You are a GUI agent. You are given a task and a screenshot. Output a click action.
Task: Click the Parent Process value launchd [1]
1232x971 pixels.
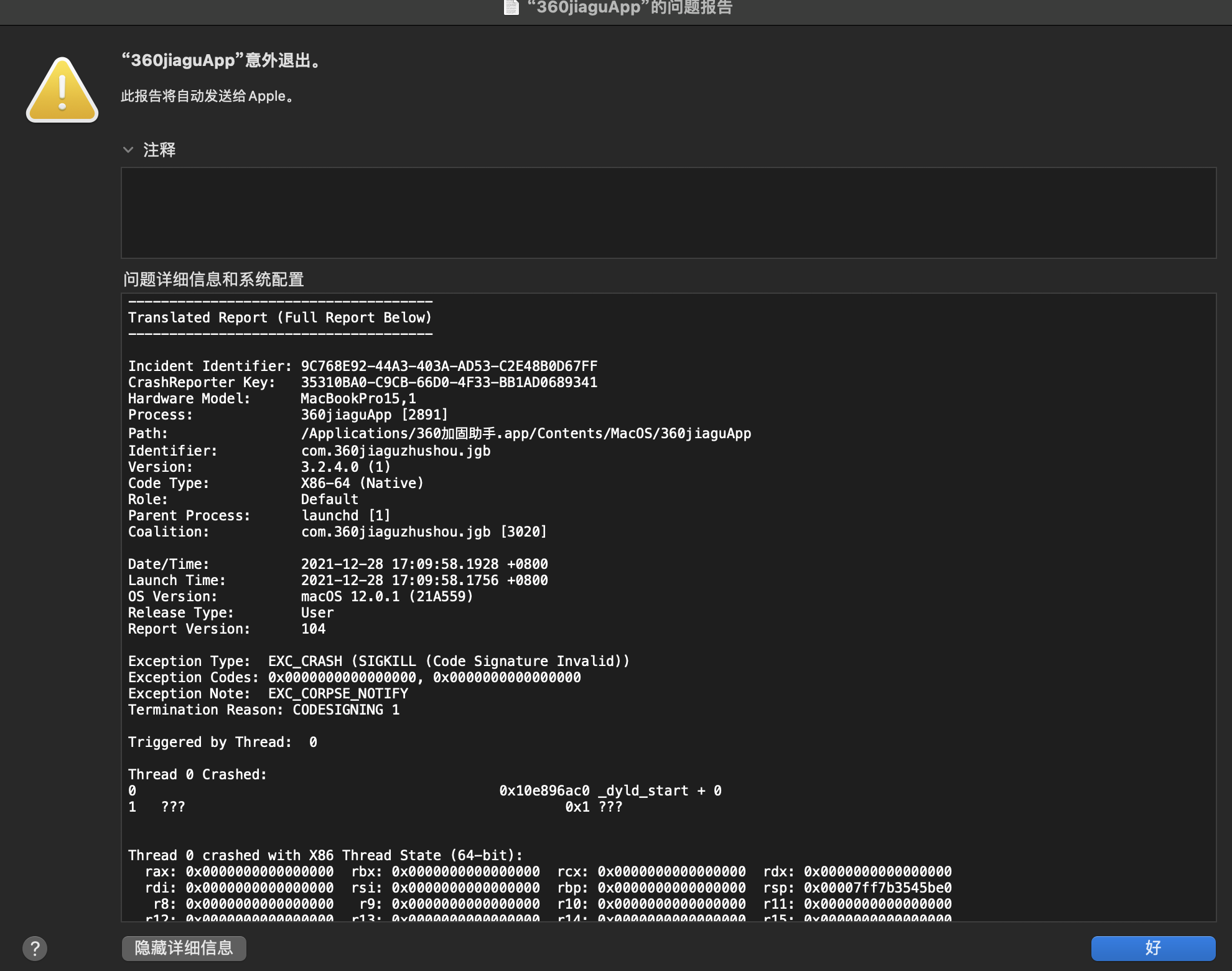pos(346,515)
